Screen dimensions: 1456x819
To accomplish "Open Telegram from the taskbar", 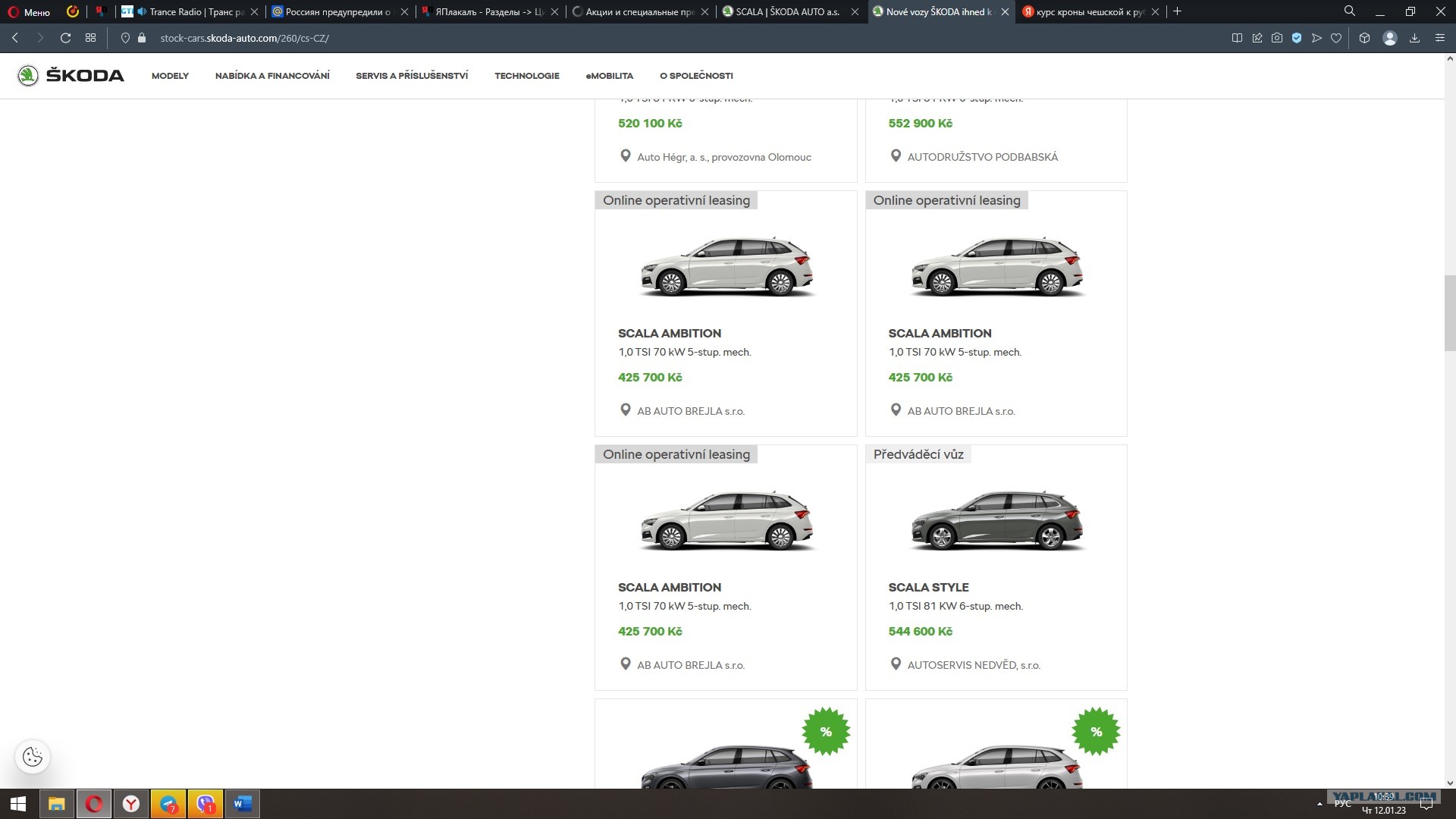I will [x=168, y=804].
